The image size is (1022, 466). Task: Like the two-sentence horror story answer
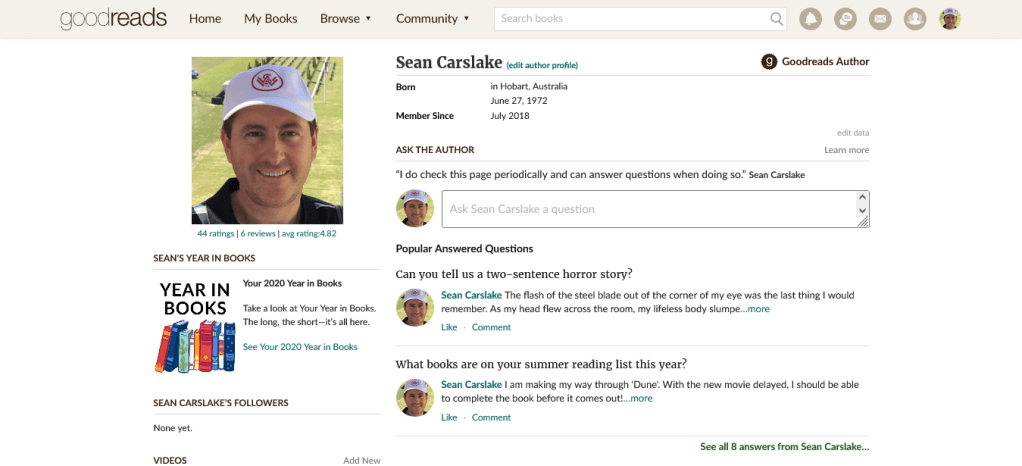449,327
